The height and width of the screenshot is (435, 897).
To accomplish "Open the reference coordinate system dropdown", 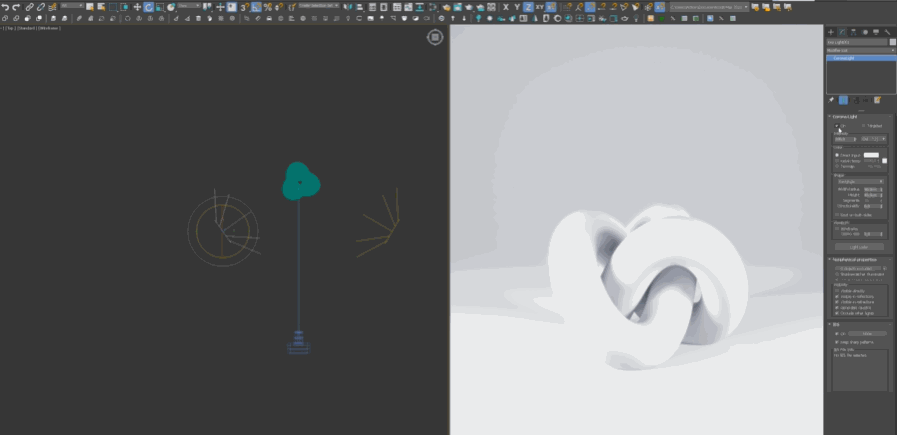I will (189, 5).
